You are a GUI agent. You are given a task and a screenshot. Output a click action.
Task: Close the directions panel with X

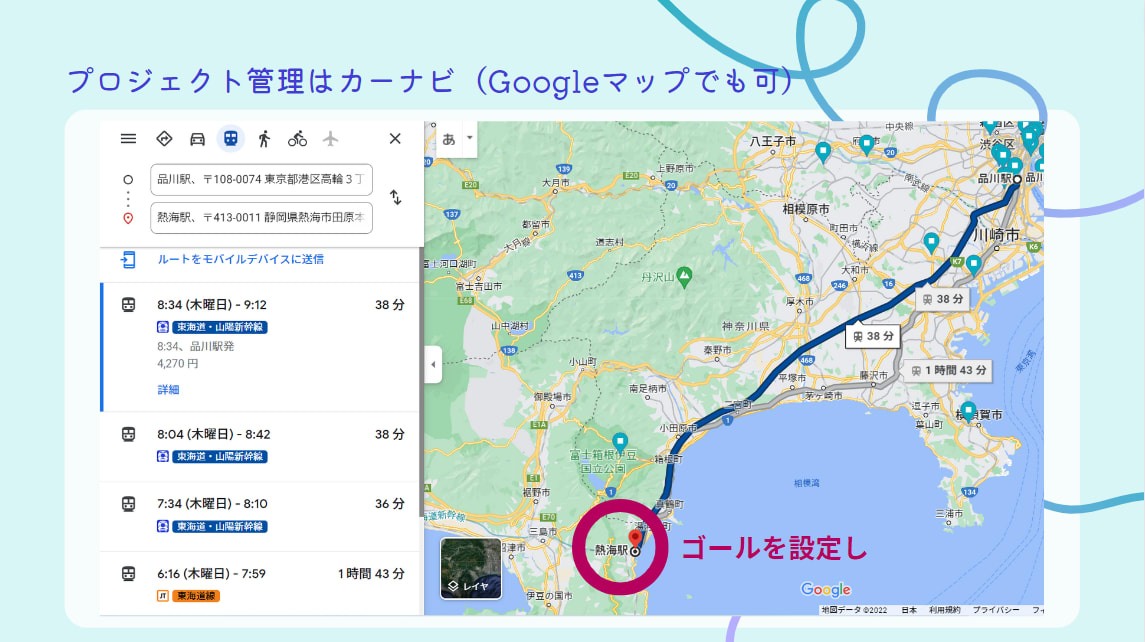395,139
